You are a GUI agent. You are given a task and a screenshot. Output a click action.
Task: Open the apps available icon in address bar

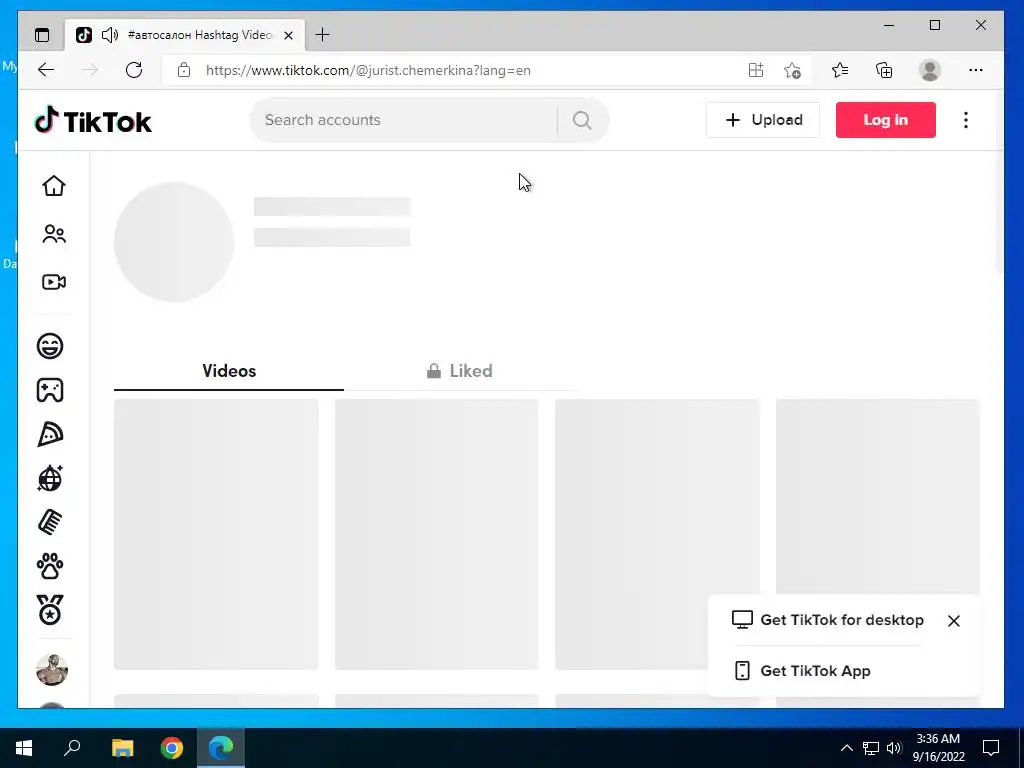[756, 70]
